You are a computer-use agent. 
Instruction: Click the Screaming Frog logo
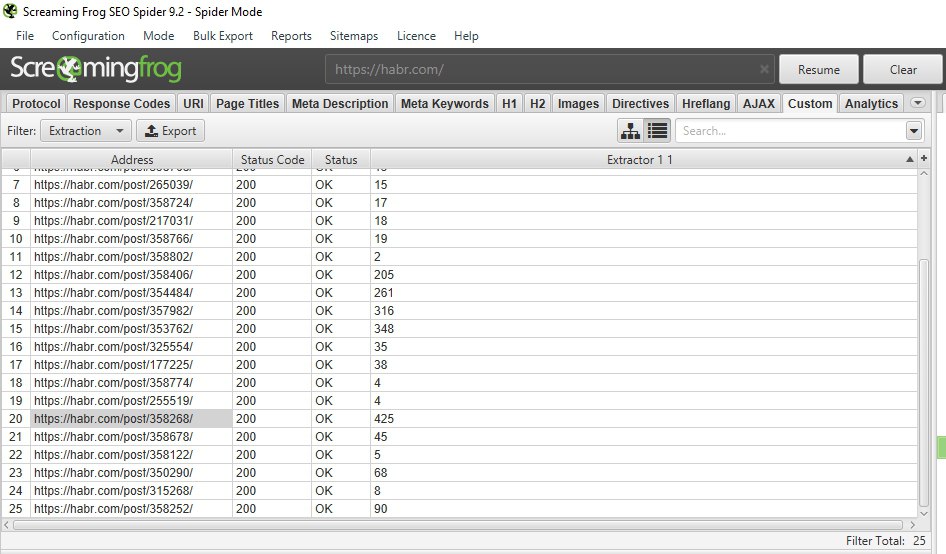click(x=96, y=69)
